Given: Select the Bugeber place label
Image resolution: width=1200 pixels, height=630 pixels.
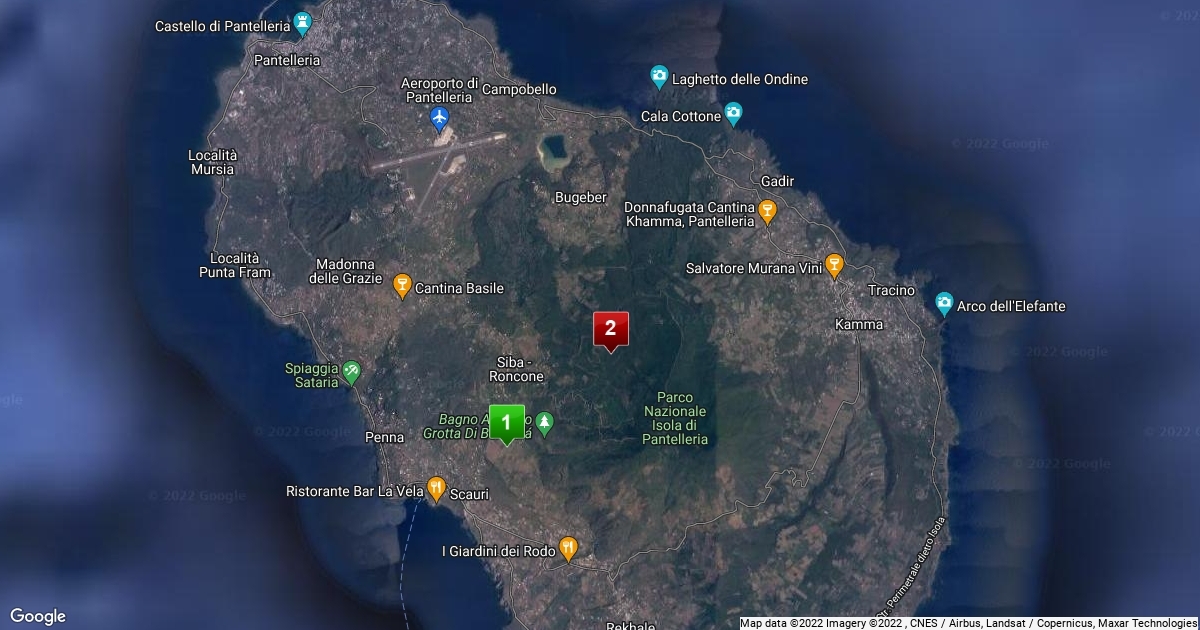Looking at the screenshot, I should pos(581,197).
